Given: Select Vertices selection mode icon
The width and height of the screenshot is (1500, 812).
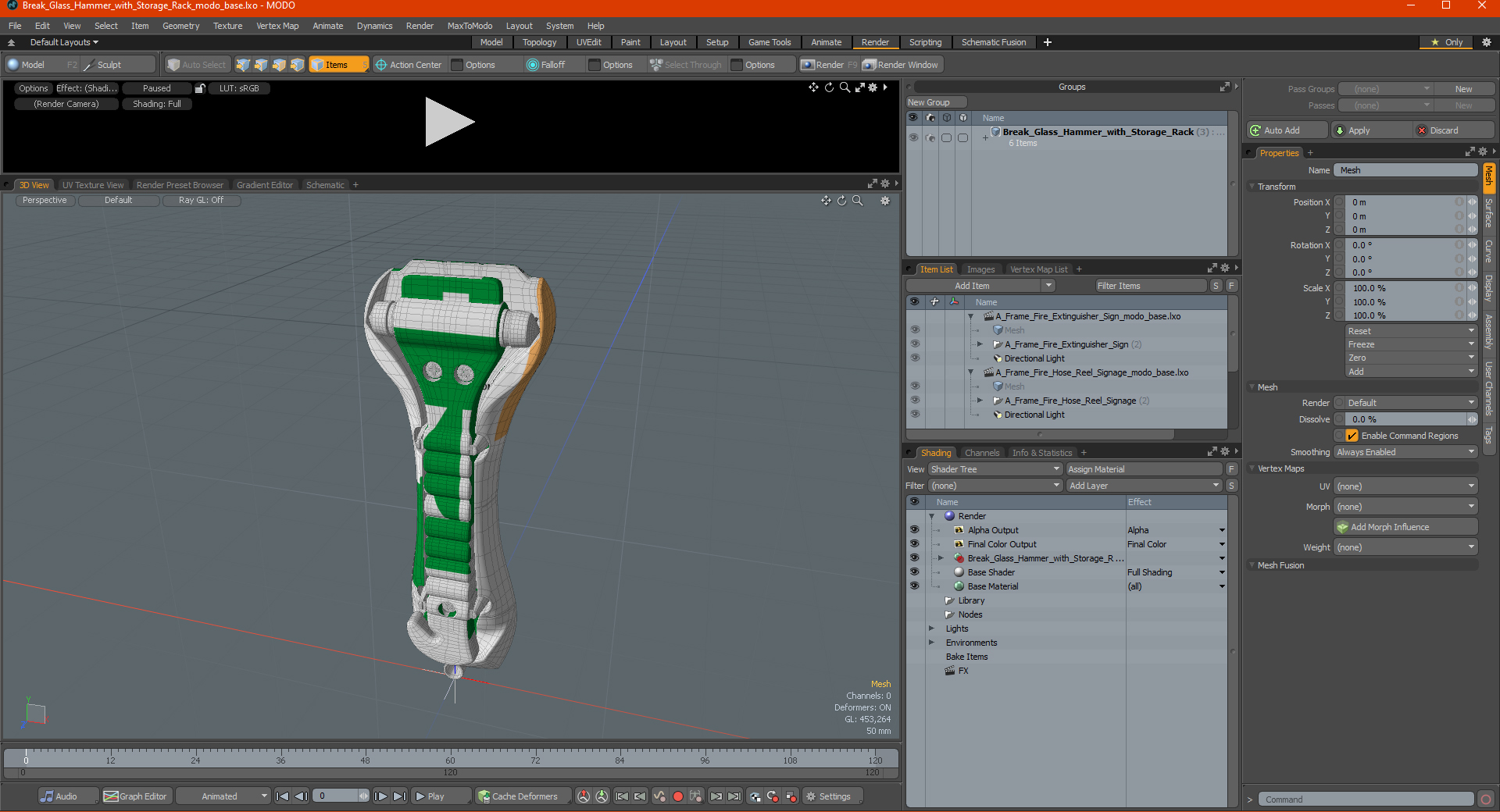Looking at the screenshot, I should tap(243, 65).
